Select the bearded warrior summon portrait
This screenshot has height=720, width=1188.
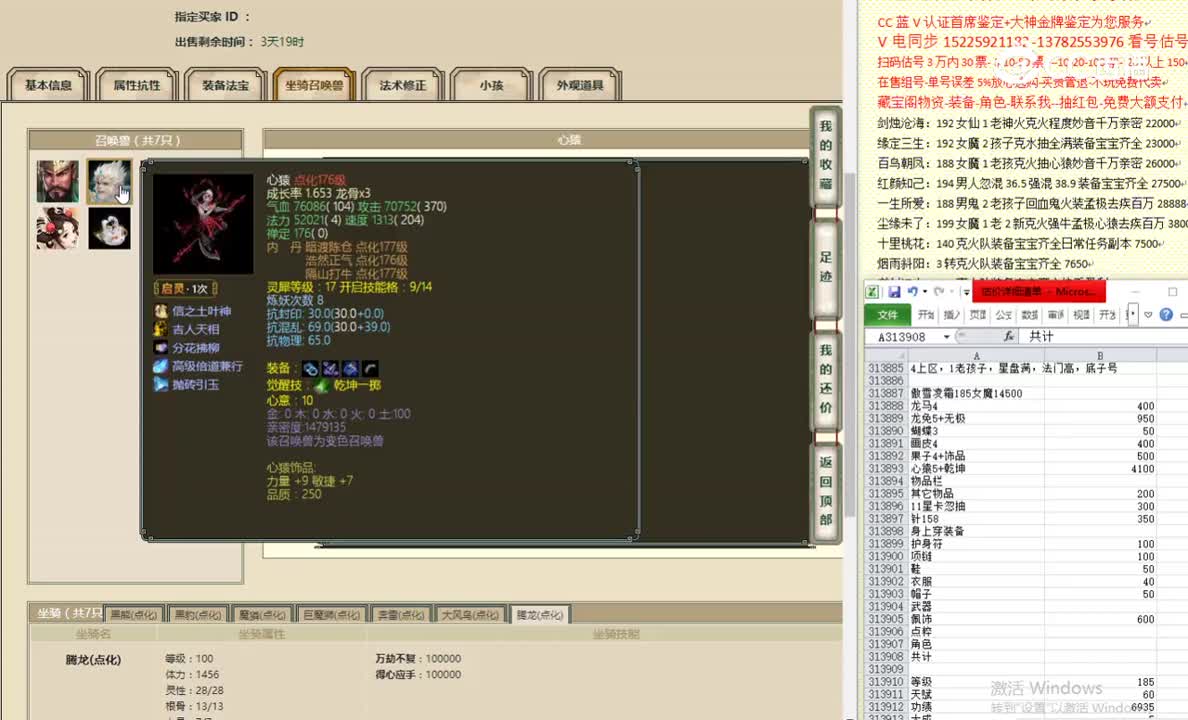tap(58, 181)
